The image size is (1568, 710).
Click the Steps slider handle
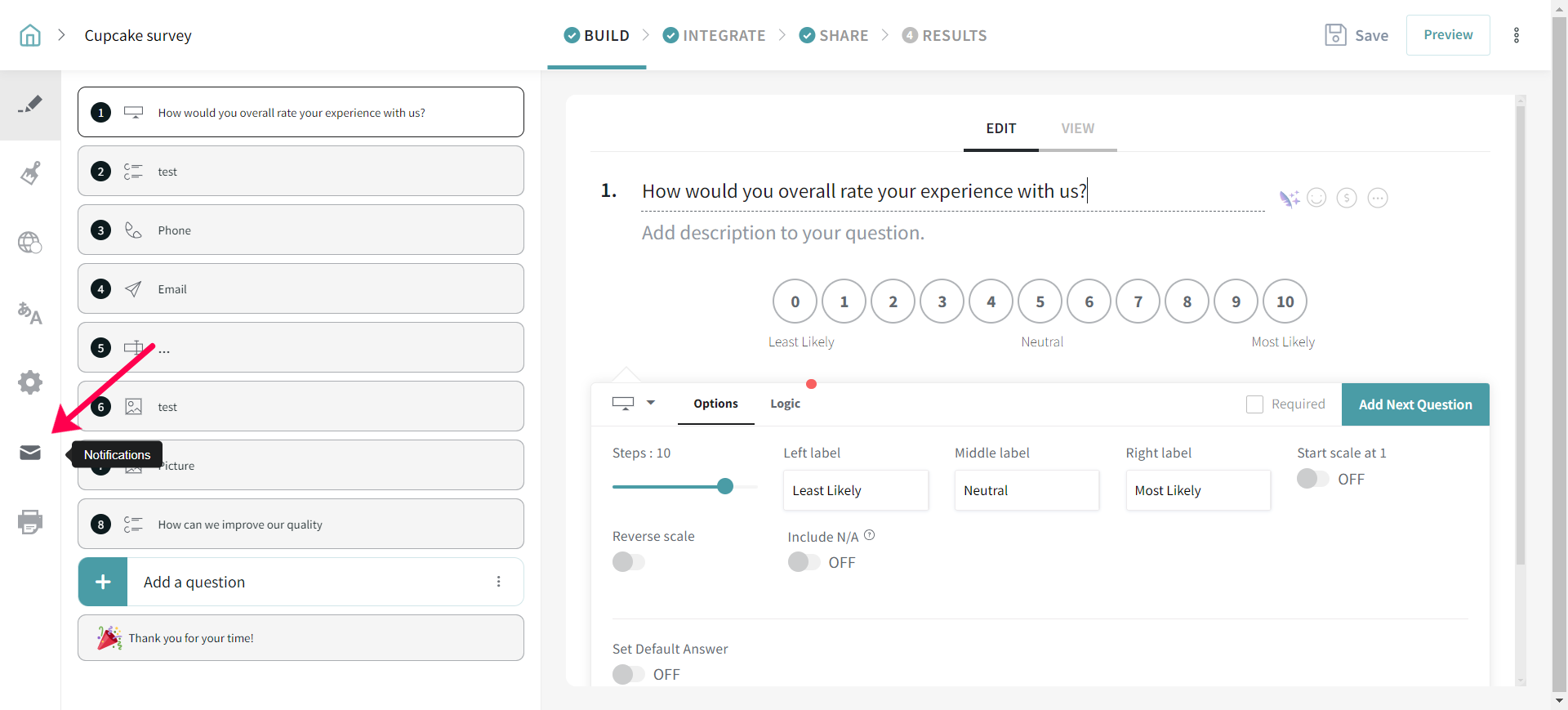tap(725, 486)
